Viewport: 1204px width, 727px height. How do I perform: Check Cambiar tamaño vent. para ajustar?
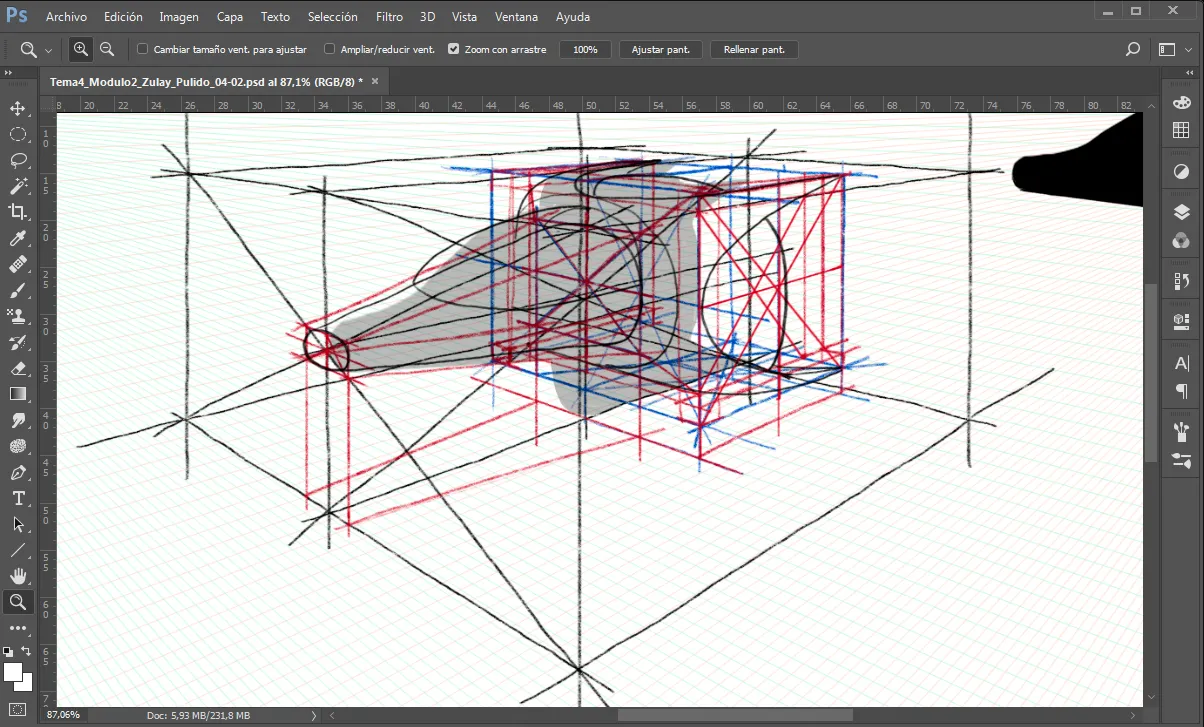point(143,49)
